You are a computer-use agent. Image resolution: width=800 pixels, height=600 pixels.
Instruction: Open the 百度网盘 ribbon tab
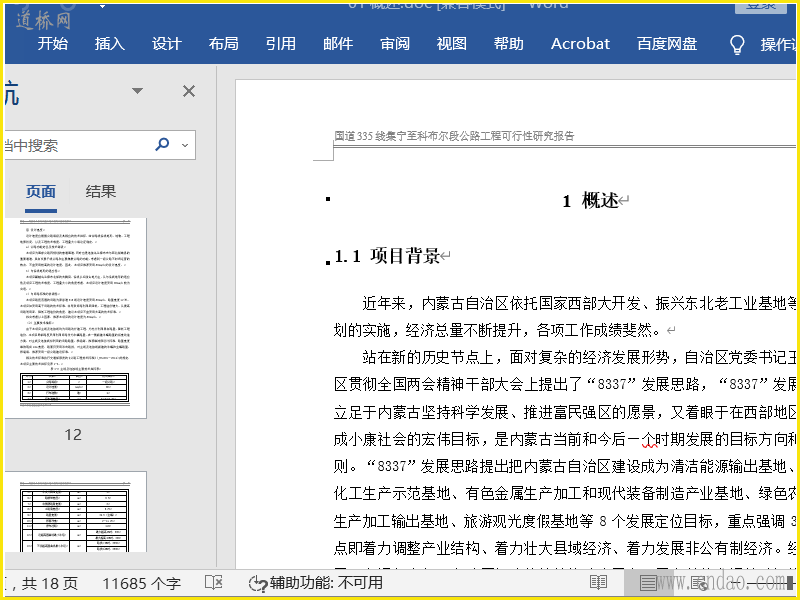tap(667, 44)
